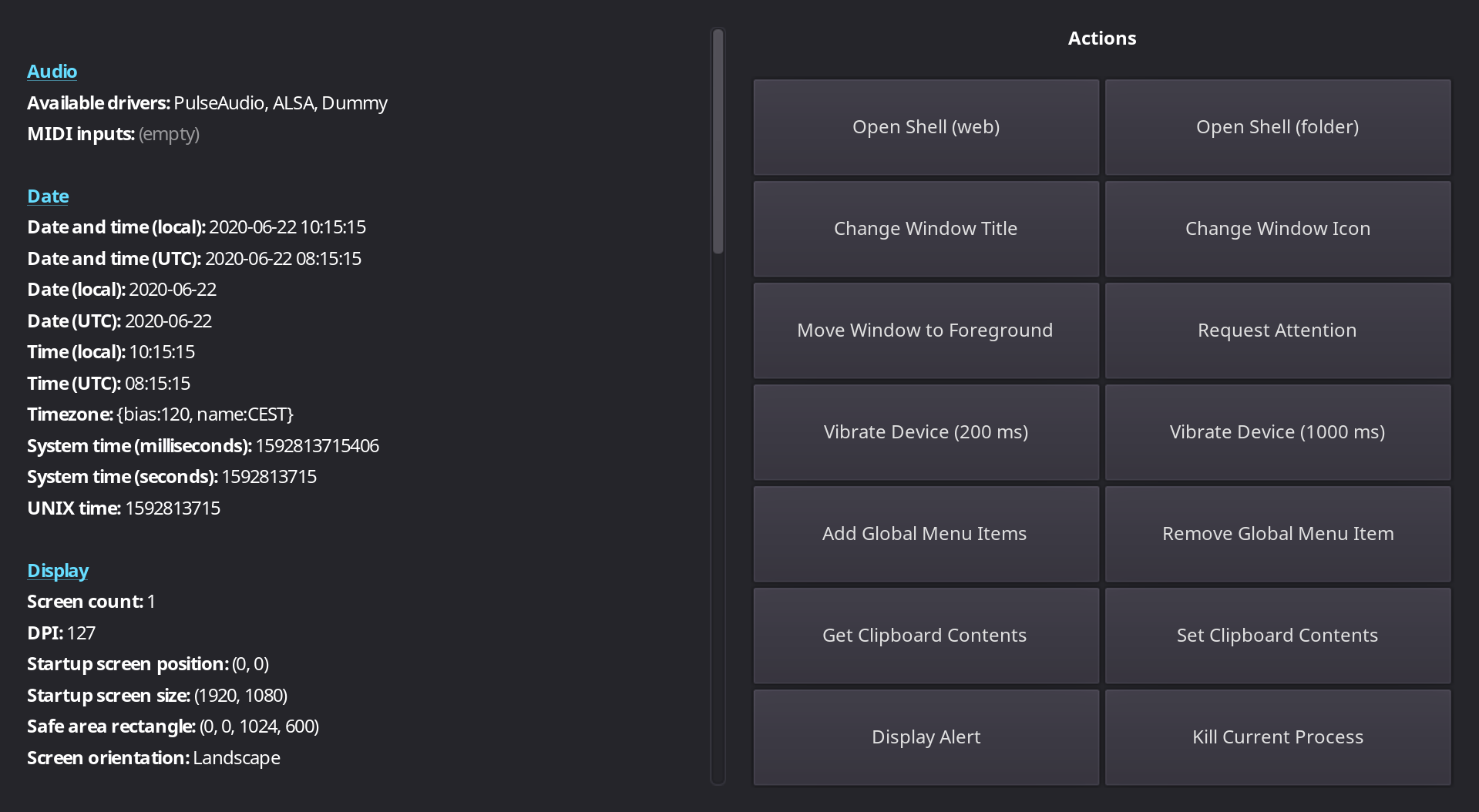Trigger Vibrate Device (200 ms)
This screenshot has height=812, width=1479.
(926, 432)
